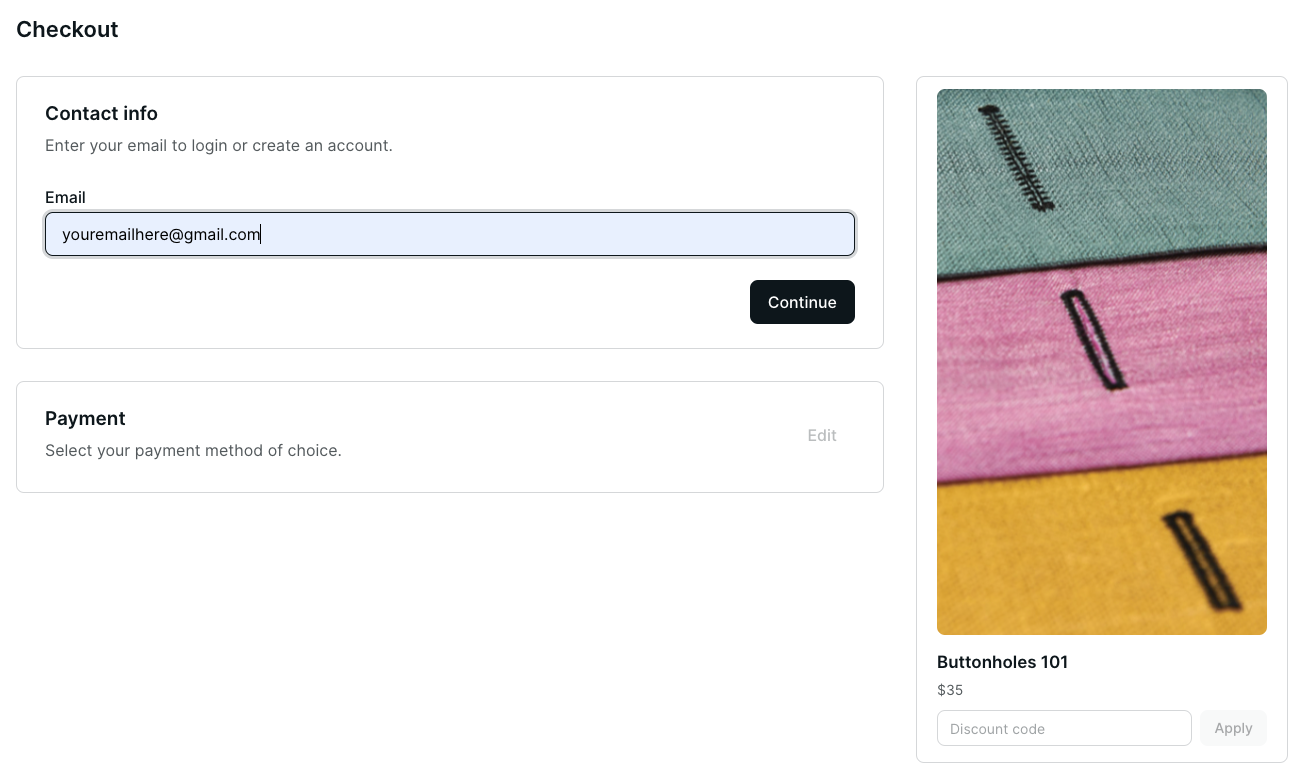Screen dimensions: 1304x774
Task: Click the text cursor position in the email field
Action: [x=261, y=233]
